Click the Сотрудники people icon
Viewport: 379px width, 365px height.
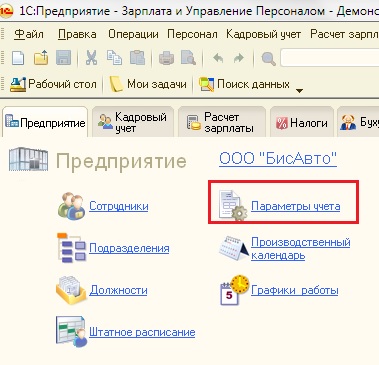point(71,205)
